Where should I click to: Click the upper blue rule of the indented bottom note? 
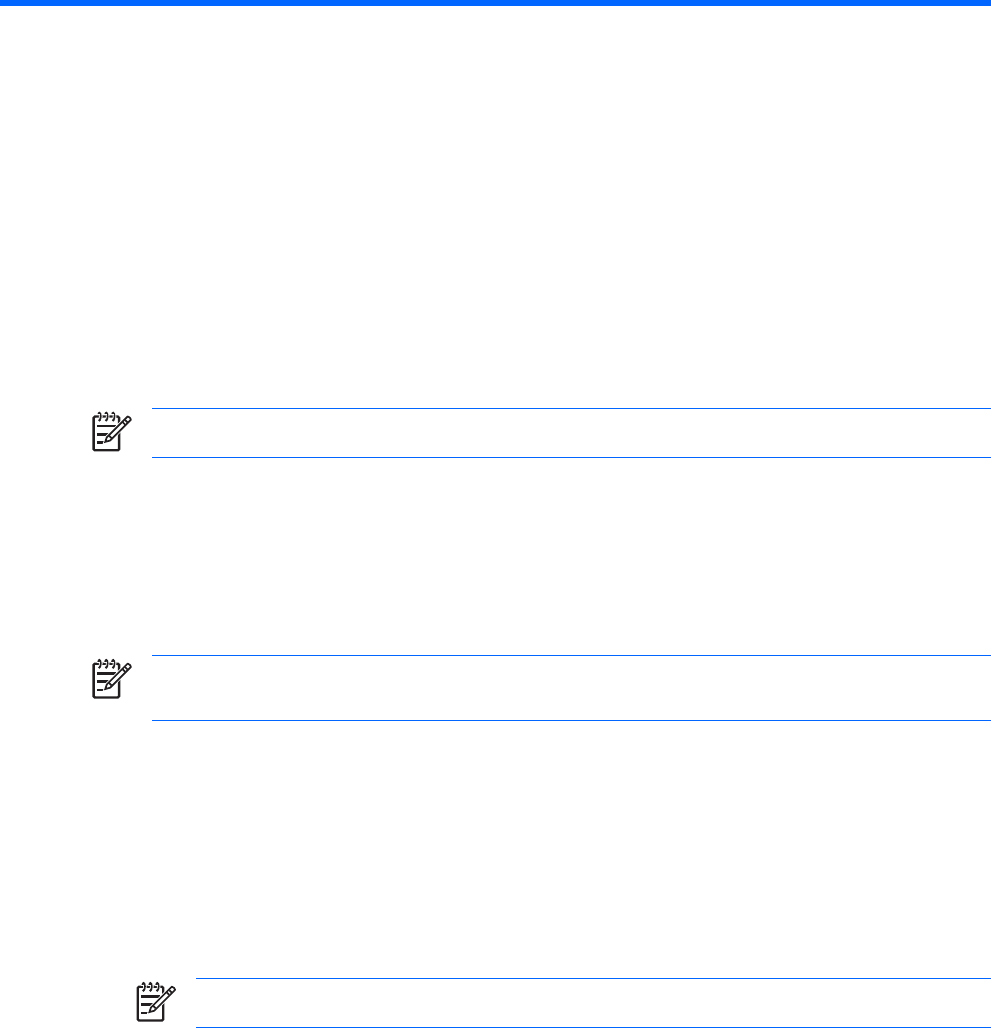tap(593, 978)
